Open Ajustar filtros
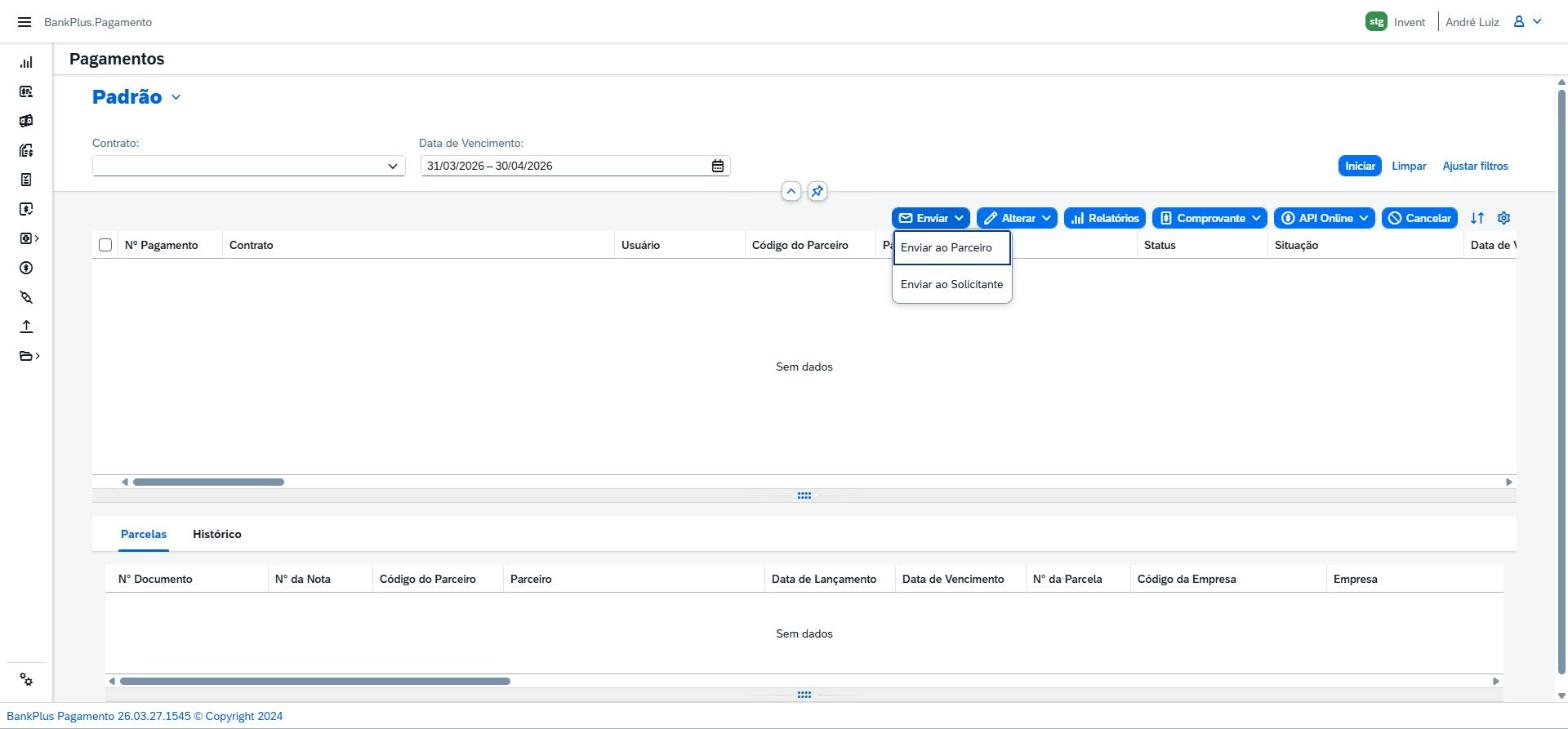This screenshot has width=1568, height=729. tap(1475, 166)
